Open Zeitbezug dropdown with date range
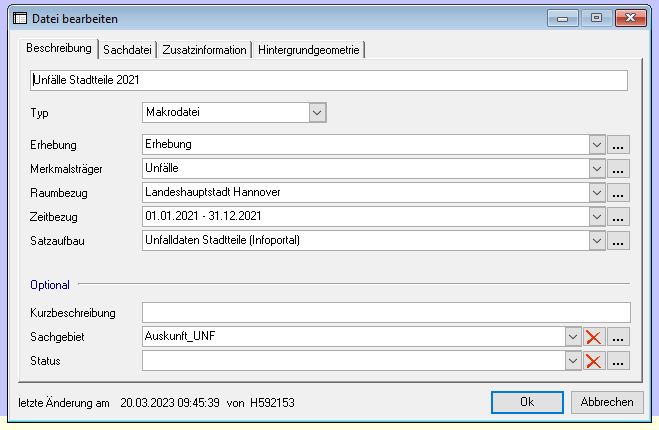 [598, 217]
